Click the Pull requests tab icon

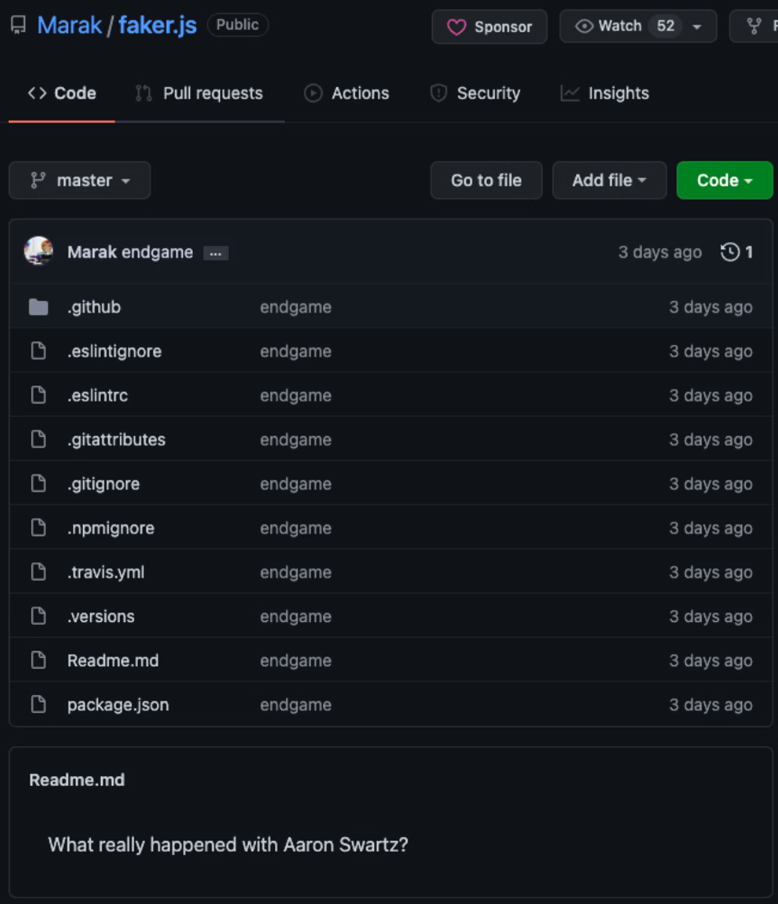click(x=144, y=93)
